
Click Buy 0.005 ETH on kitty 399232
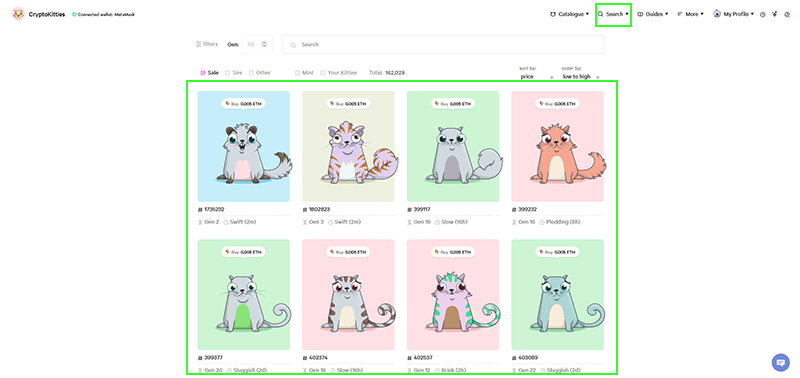(x=557, y=104)
